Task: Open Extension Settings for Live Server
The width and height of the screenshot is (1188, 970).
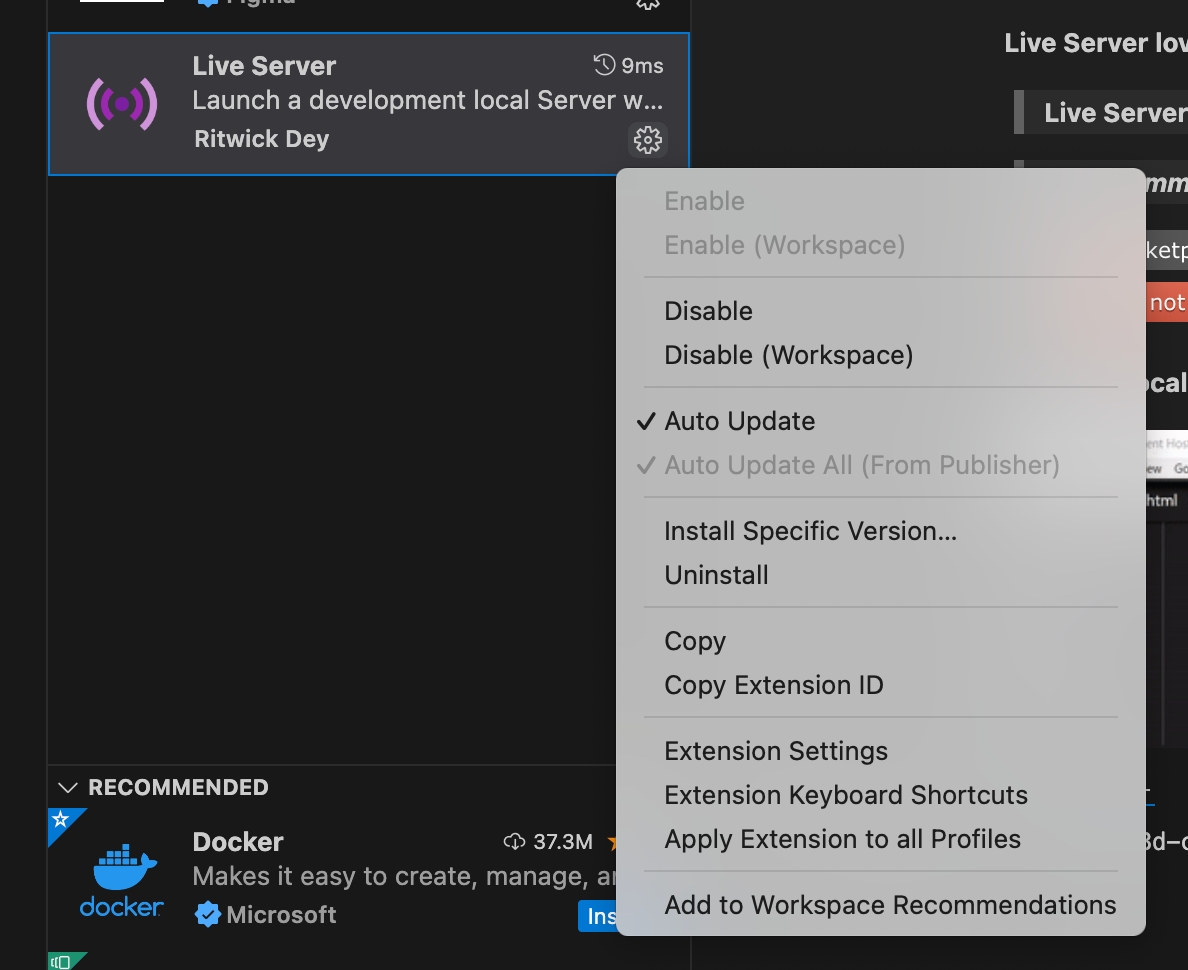Action: coord(776,751)
